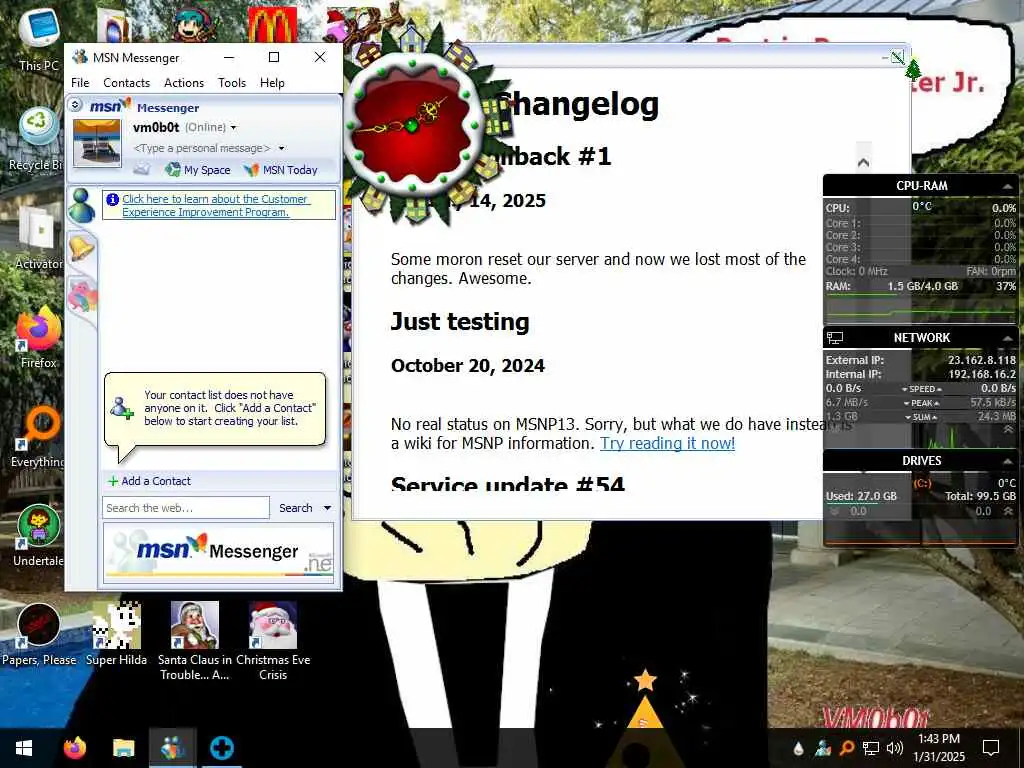
Task: Open the network tray icon
Action: tap(871, 748)
